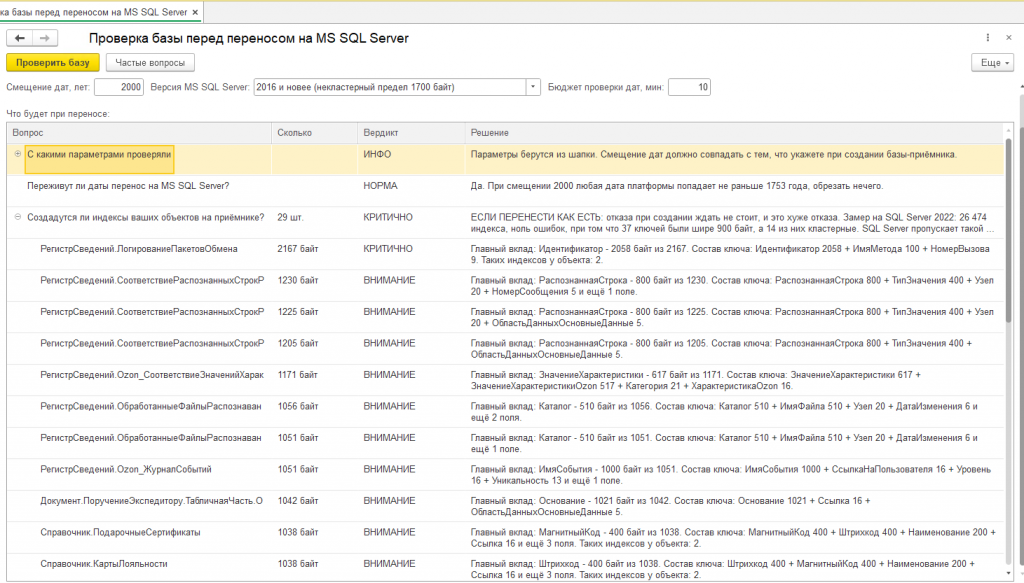This screenshot has width=1024, height=583.
Task: Close the tab Проверка базы перед переносом
Action: (x=195, y=12)
